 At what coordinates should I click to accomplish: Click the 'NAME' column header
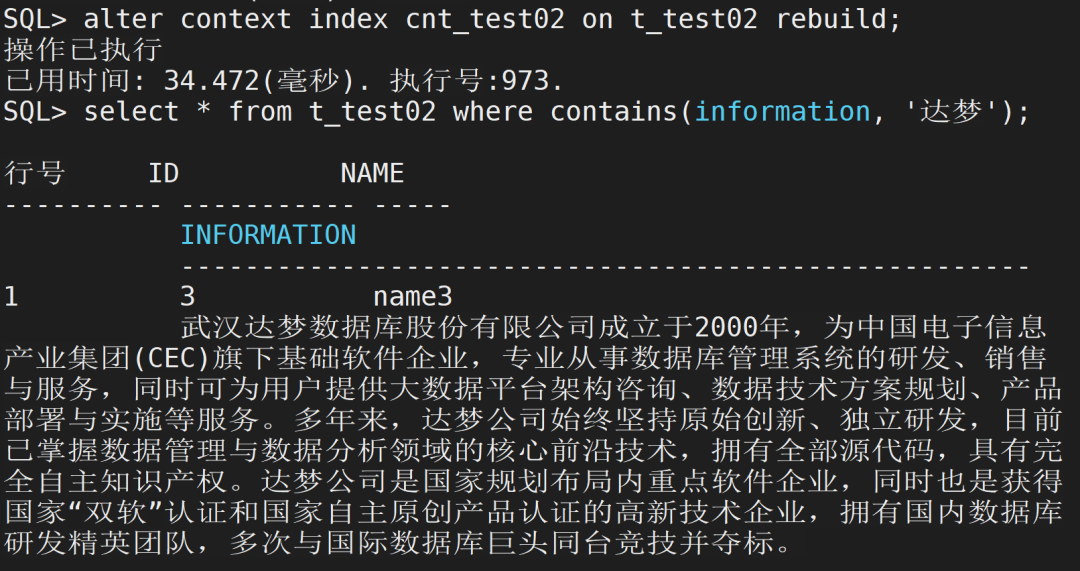coord(372,173)
